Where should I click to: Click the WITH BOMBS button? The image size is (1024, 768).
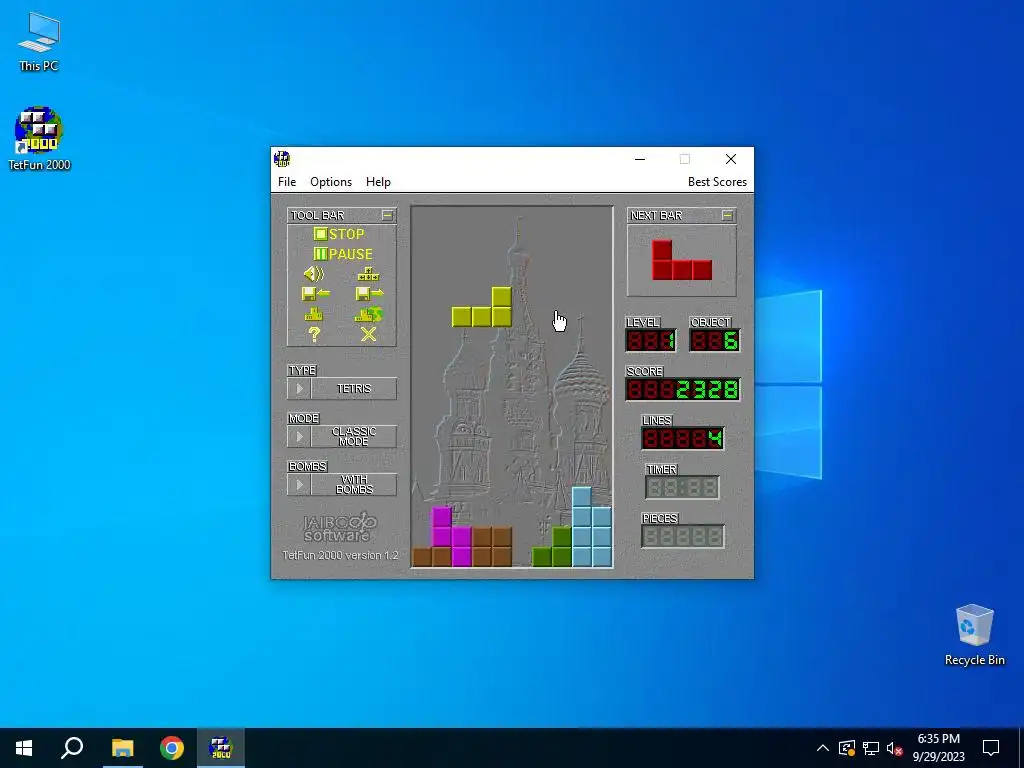(354, 485)
